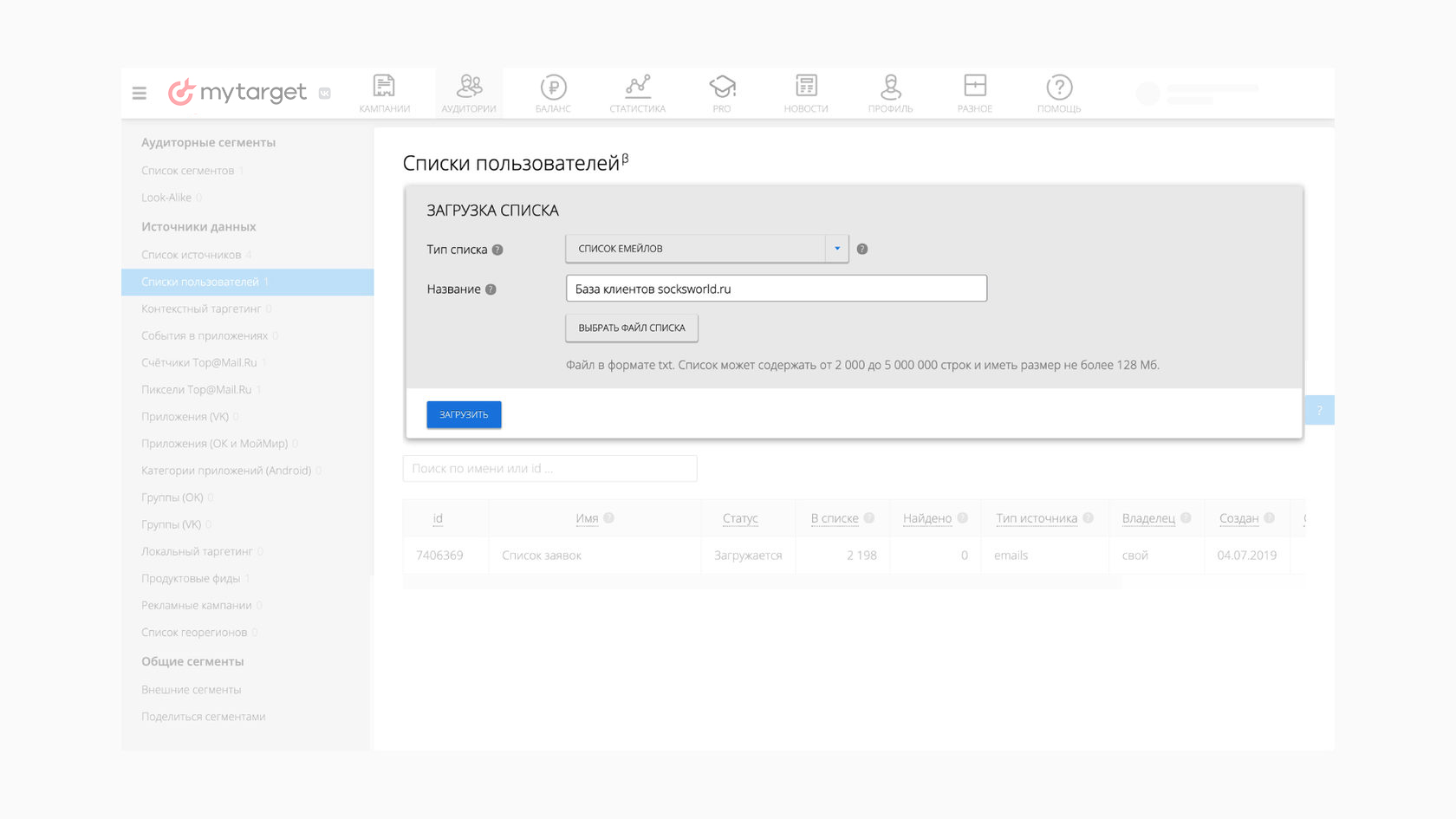Click help icon beside Имя column header
Screen dimensions: 1456x819
tap(608, 518)
